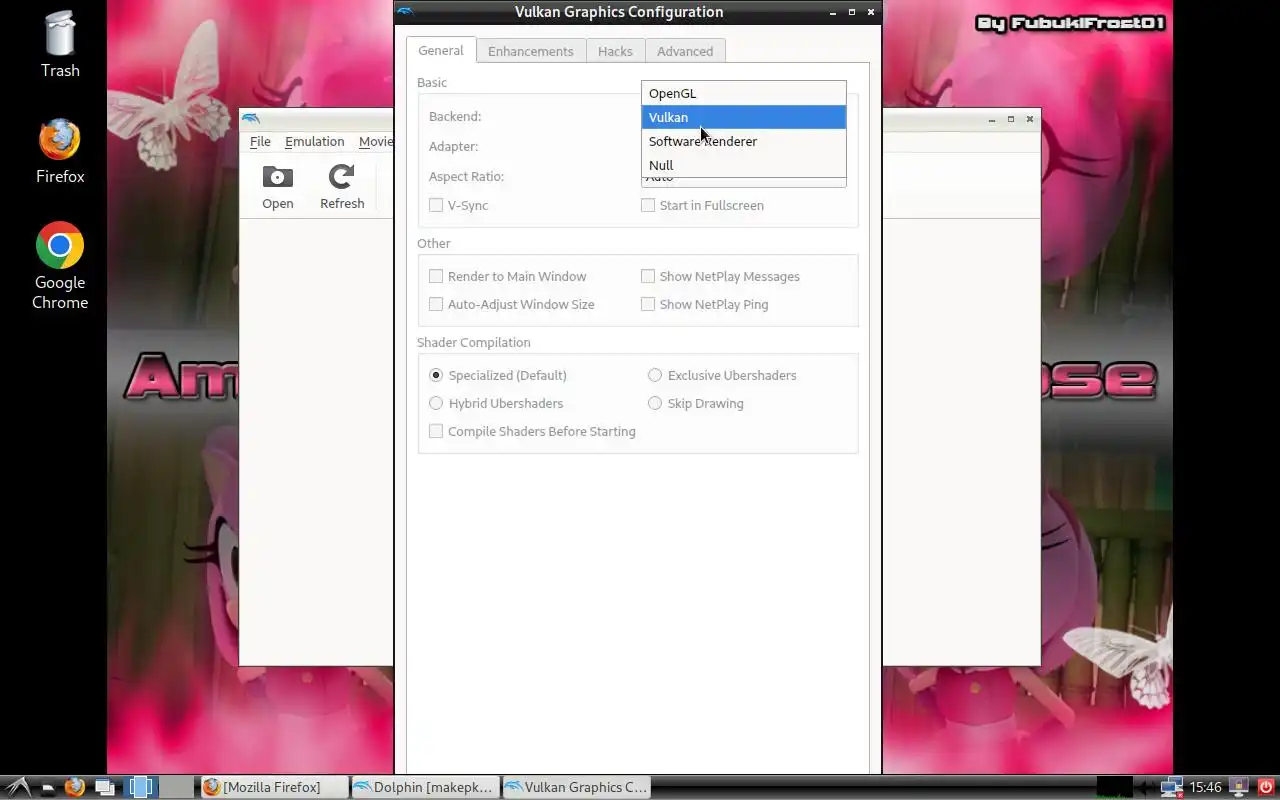Switch to the Advanced tab

pos(685,51)
